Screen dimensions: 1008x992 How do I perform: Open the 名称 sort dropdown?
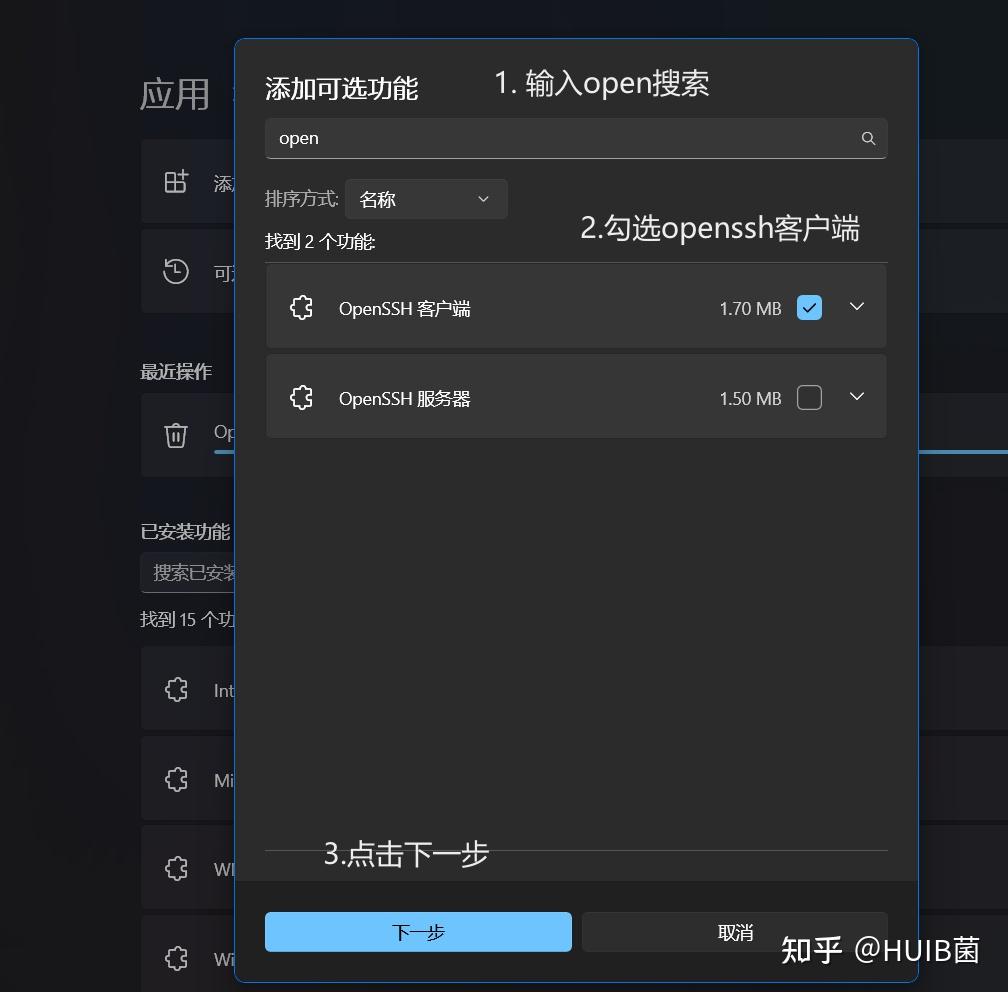pos(425,199)
